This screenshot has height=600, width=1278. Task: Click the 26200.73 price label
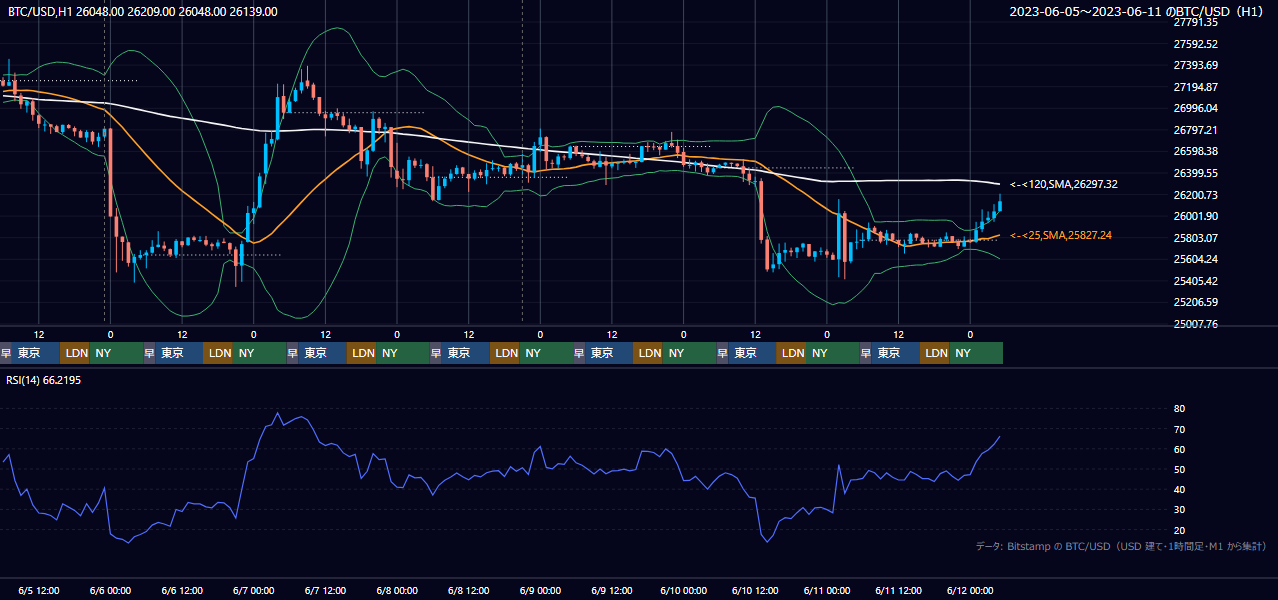tap(1195, 195)
